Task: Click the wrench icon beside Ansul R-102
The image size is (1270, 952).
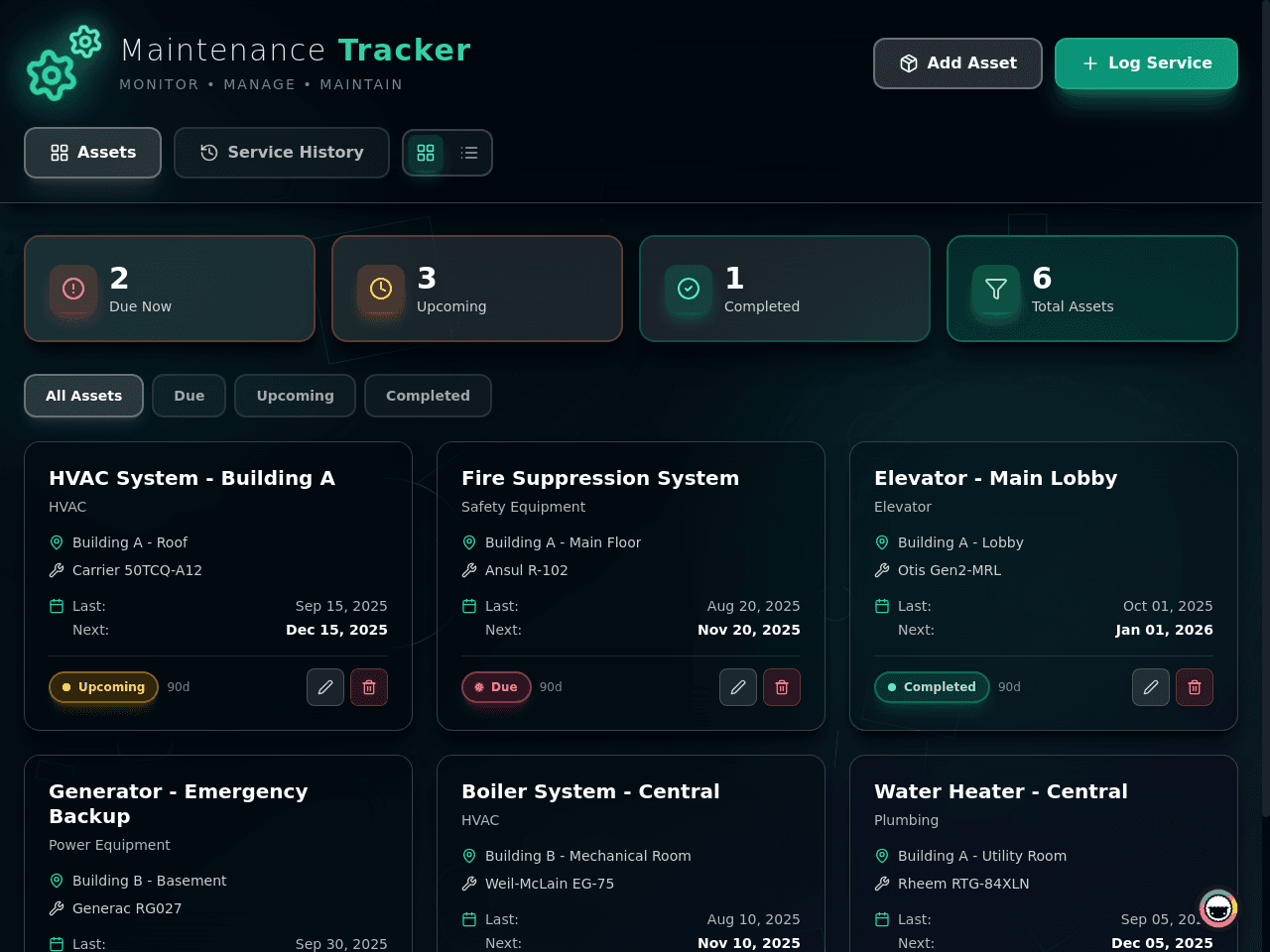Action: (469, 570)
